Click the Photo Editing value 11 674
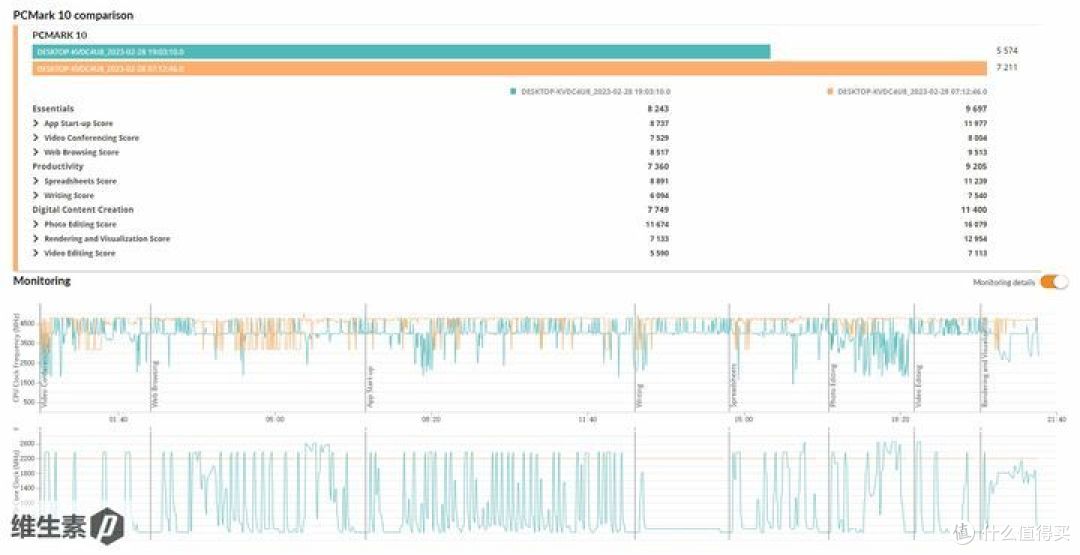The height and width of the screenshot is (555, 1080). 657,224
